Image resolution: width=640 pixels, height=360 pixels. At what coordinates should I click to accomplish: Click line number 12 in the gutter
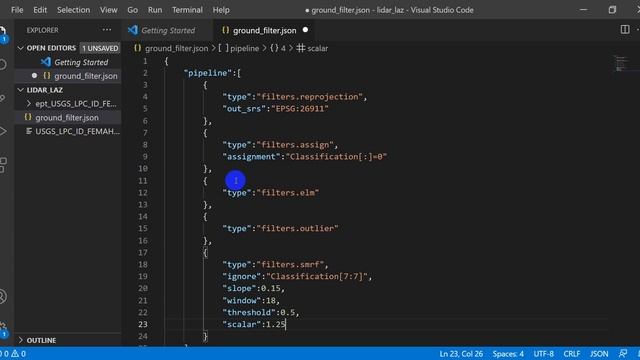(143, 193)
